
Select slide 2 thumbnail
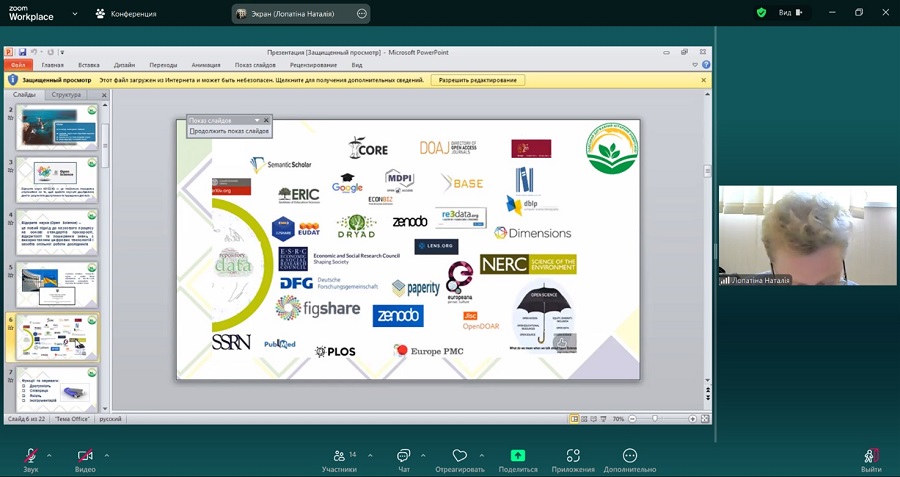pos(56,127)
